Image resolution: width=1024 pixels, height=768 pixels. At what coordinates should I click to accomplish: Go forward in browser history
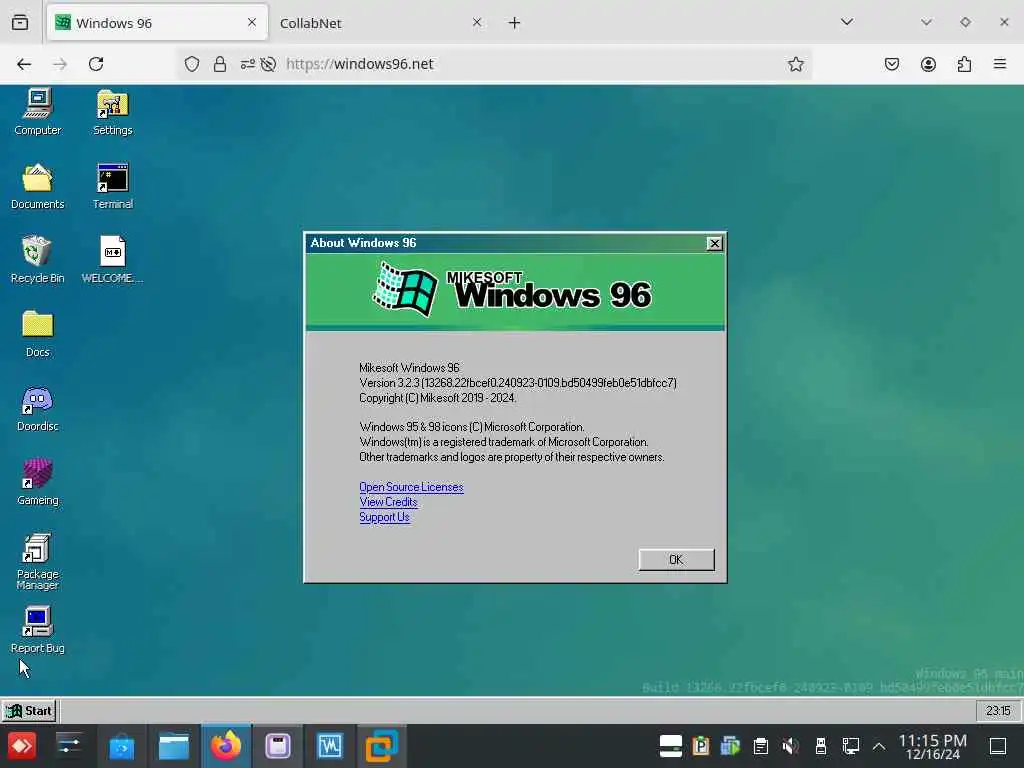click(x=60, y=64)
